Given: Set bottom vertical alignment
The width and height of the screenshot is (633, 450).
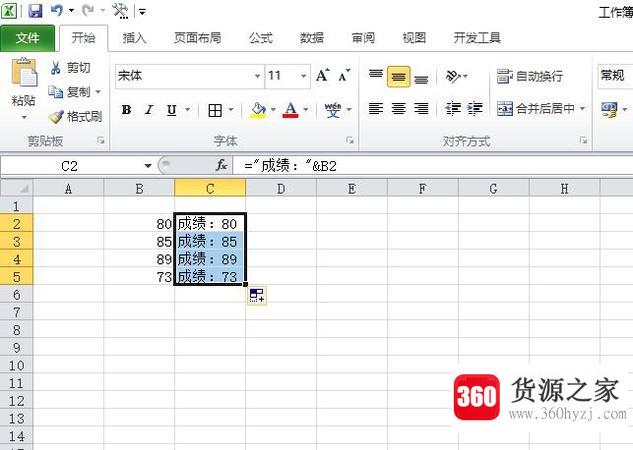Looking at the screenshot, I should tap(421, 77).
